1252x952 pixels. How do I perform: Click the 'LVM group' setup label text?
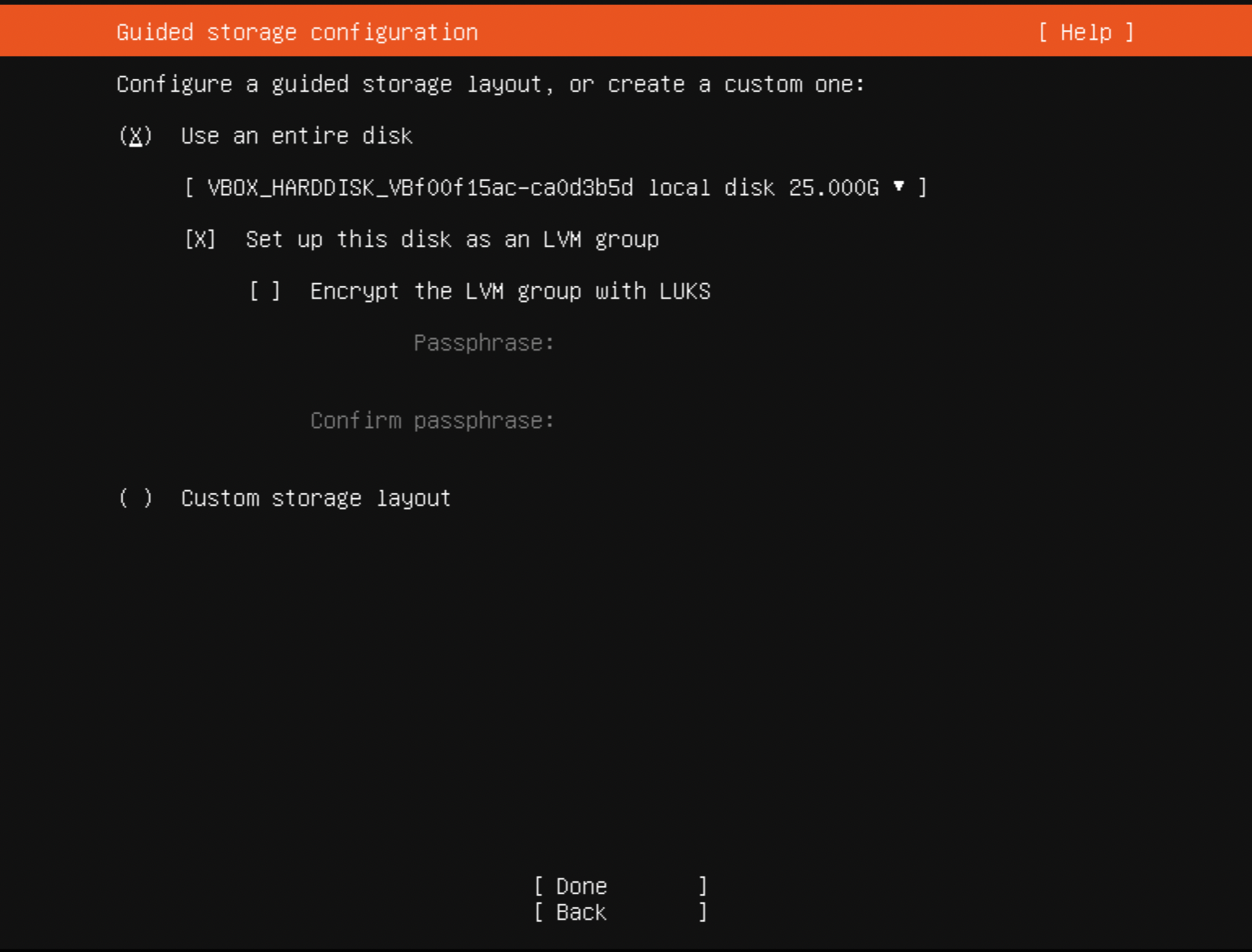[x=452, y=240]
